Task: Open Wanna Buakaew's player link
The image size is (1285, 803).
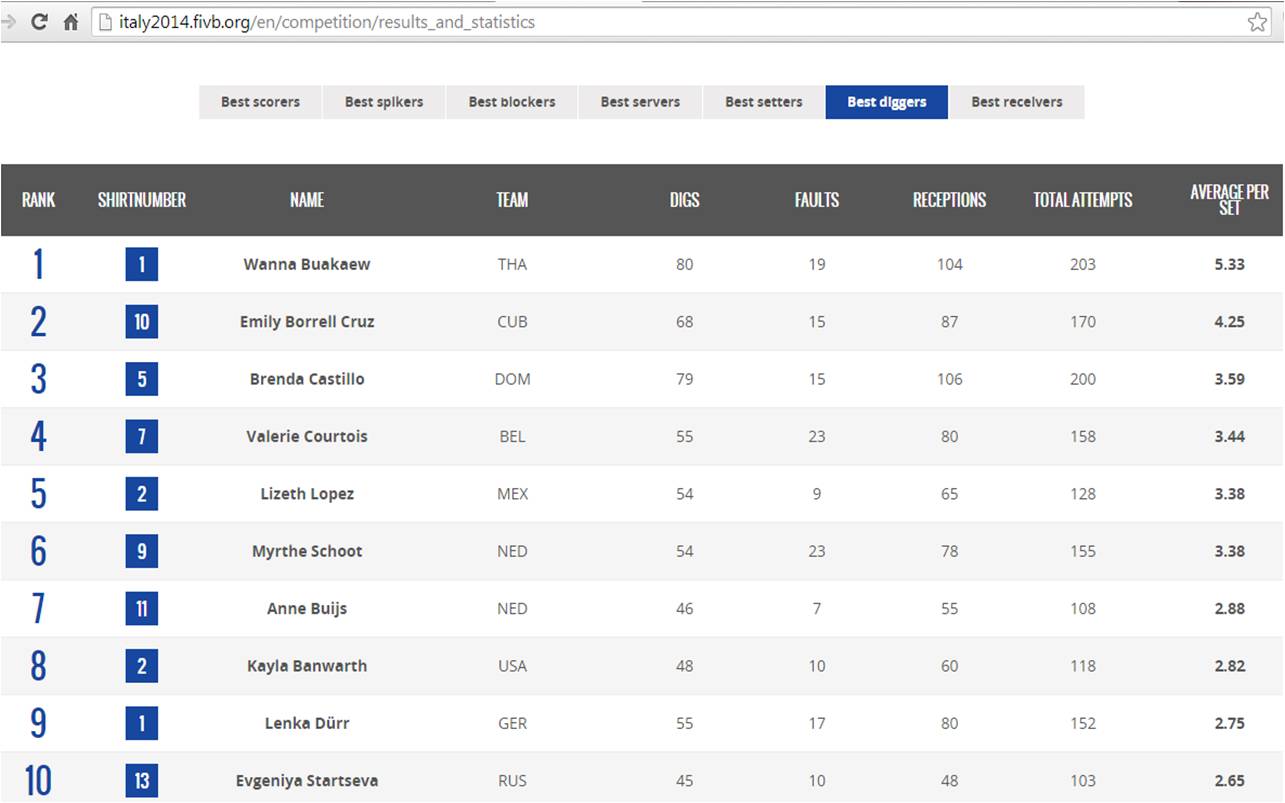Action: tap(307, 265)
